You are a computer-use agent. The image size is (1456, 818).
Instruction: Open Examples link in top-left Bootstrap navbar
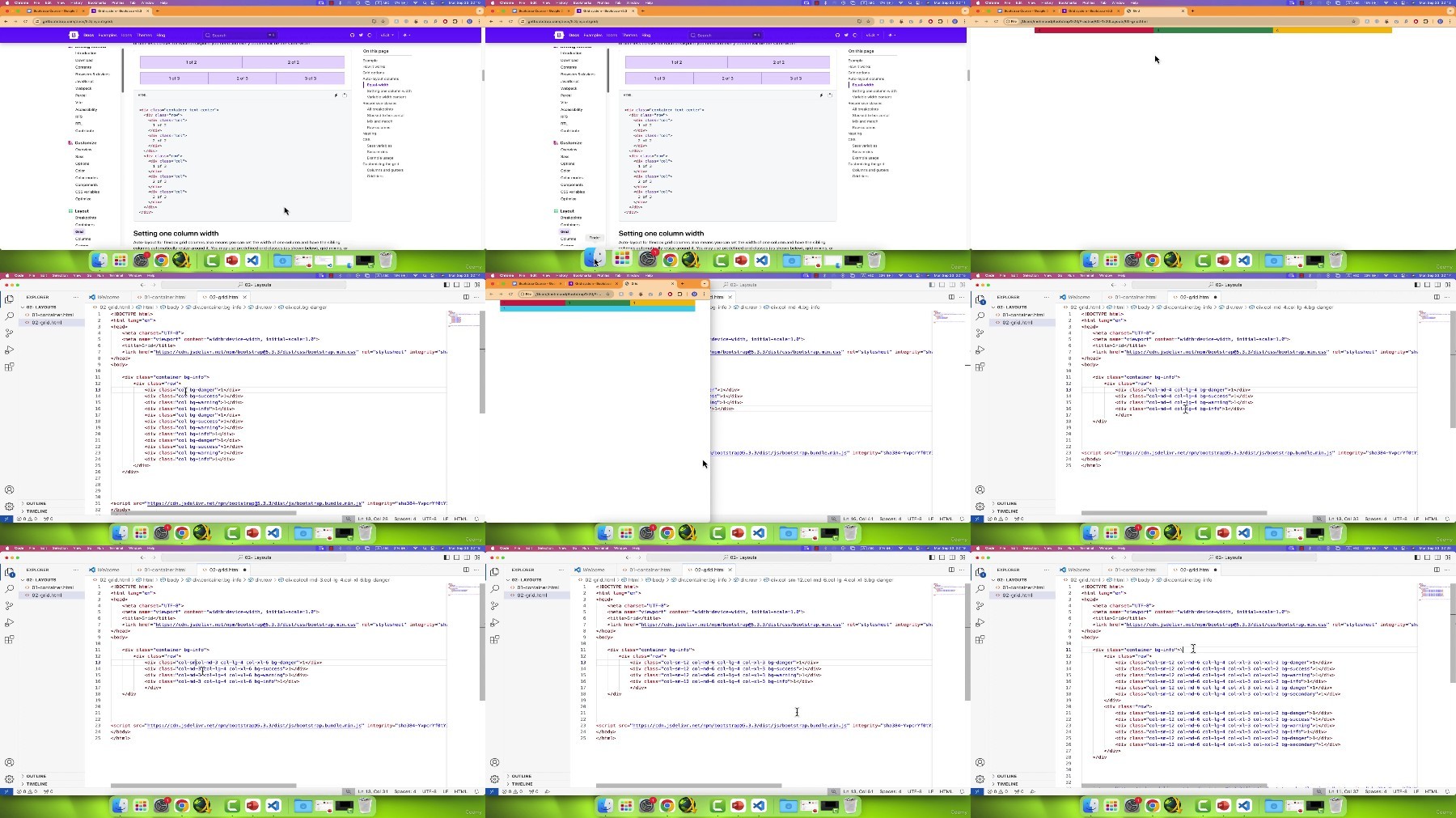(108, 35)
